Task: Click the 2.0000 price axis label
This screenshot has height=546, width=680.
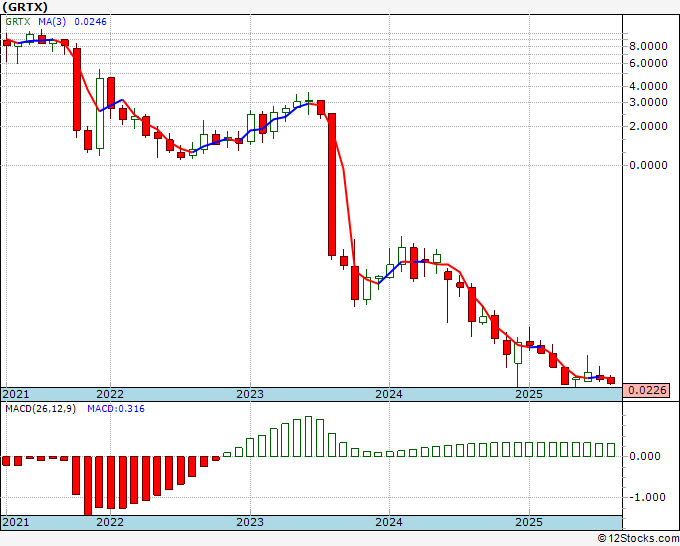Action: pyautogui.click(x=648, y=126)
